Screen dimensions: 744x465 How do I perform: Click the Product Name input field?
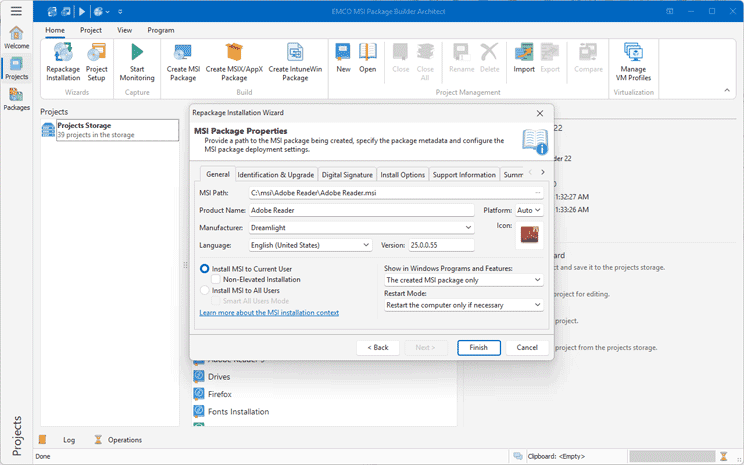361,211
